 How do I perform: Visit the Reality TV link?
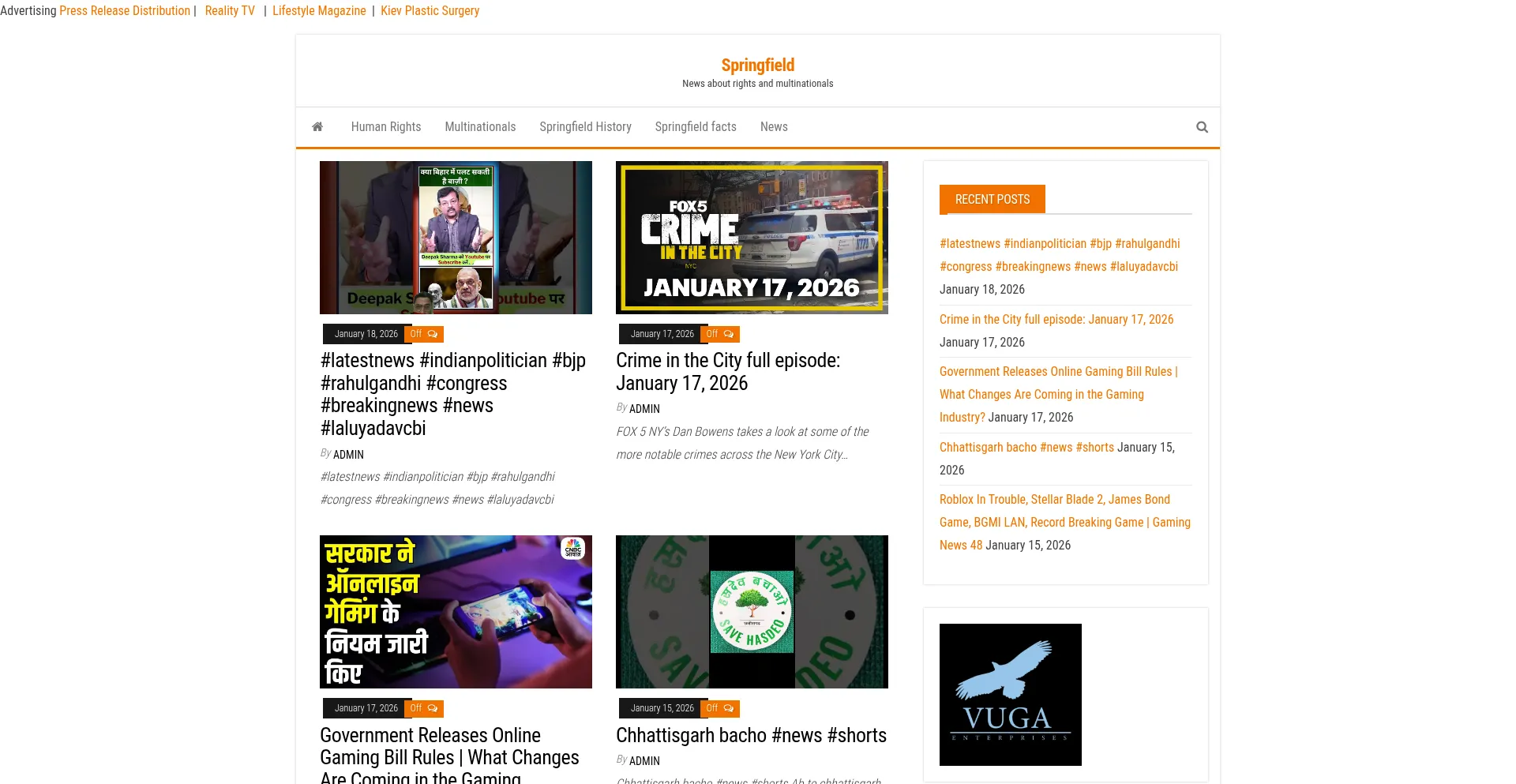coord(230,11)
